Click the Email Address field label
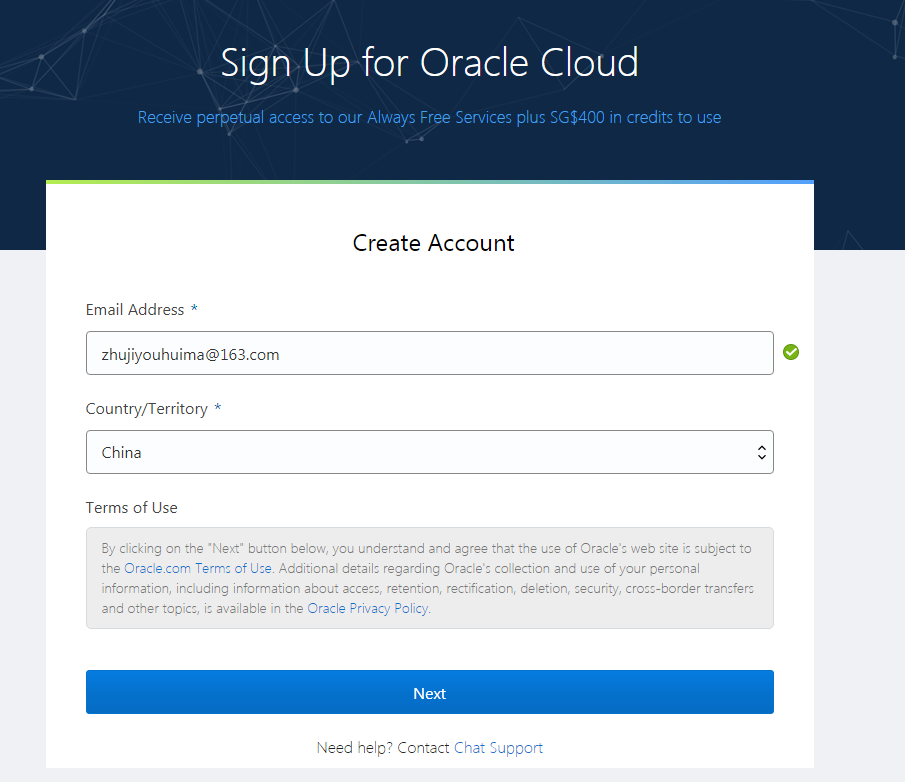This screenshot has height=782, width=905. point(135,310)
